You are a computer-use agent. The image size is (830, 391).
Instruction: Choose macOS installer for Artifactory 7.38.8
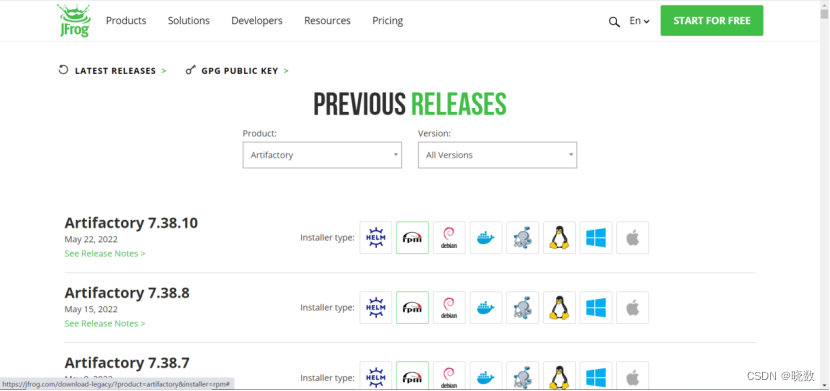point(633,307)
